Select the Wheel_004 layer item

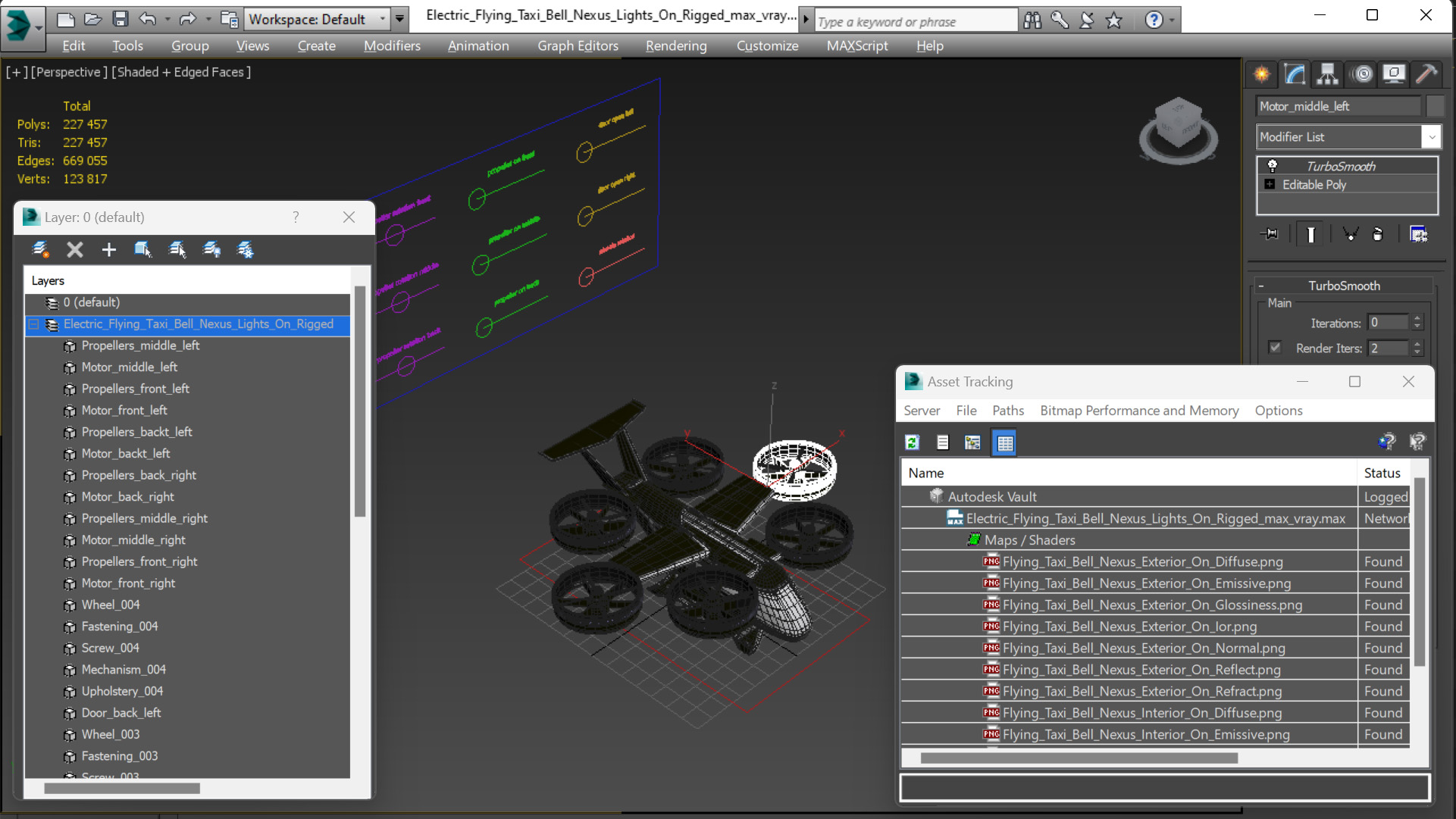coord(111,605)
